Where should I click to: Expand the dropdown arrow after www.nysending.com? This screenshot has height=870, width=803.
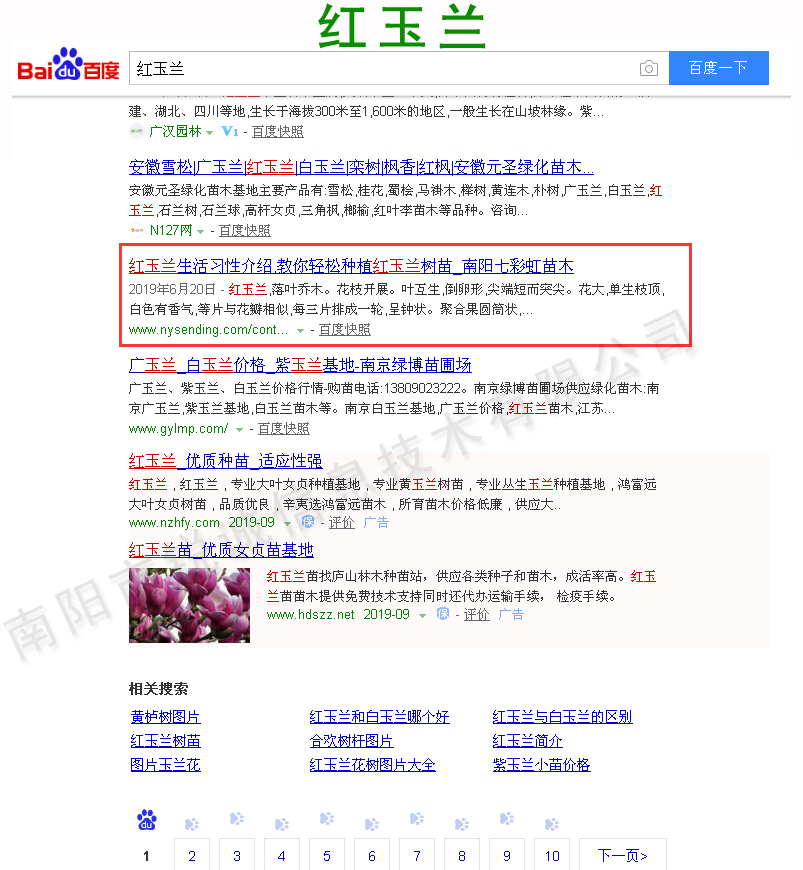pos(300,330)
